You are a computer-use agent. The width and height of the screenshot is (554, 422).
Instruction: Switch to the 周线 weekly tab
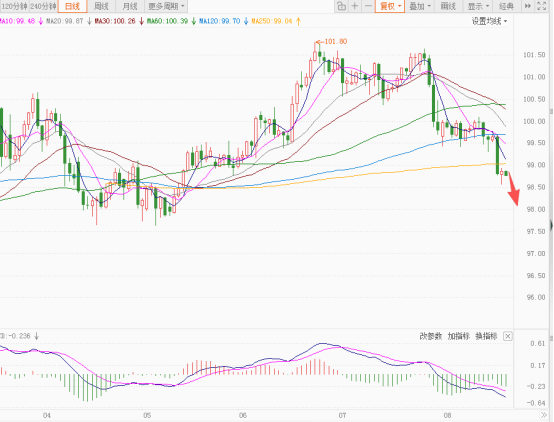coord(101,6)
